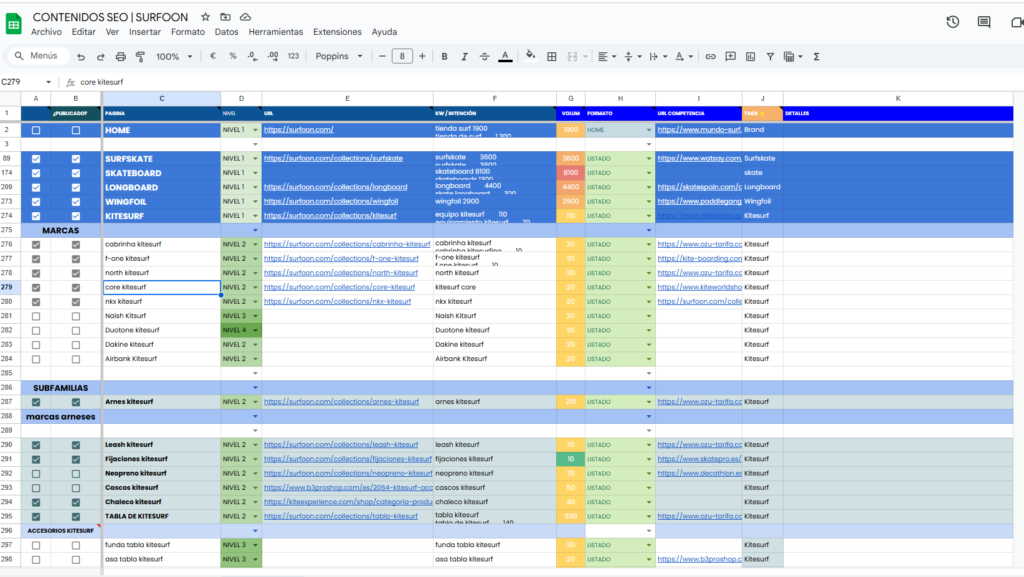Open the Formato menu
This screenshot has height=577, width=1024.
pos(187,32)
